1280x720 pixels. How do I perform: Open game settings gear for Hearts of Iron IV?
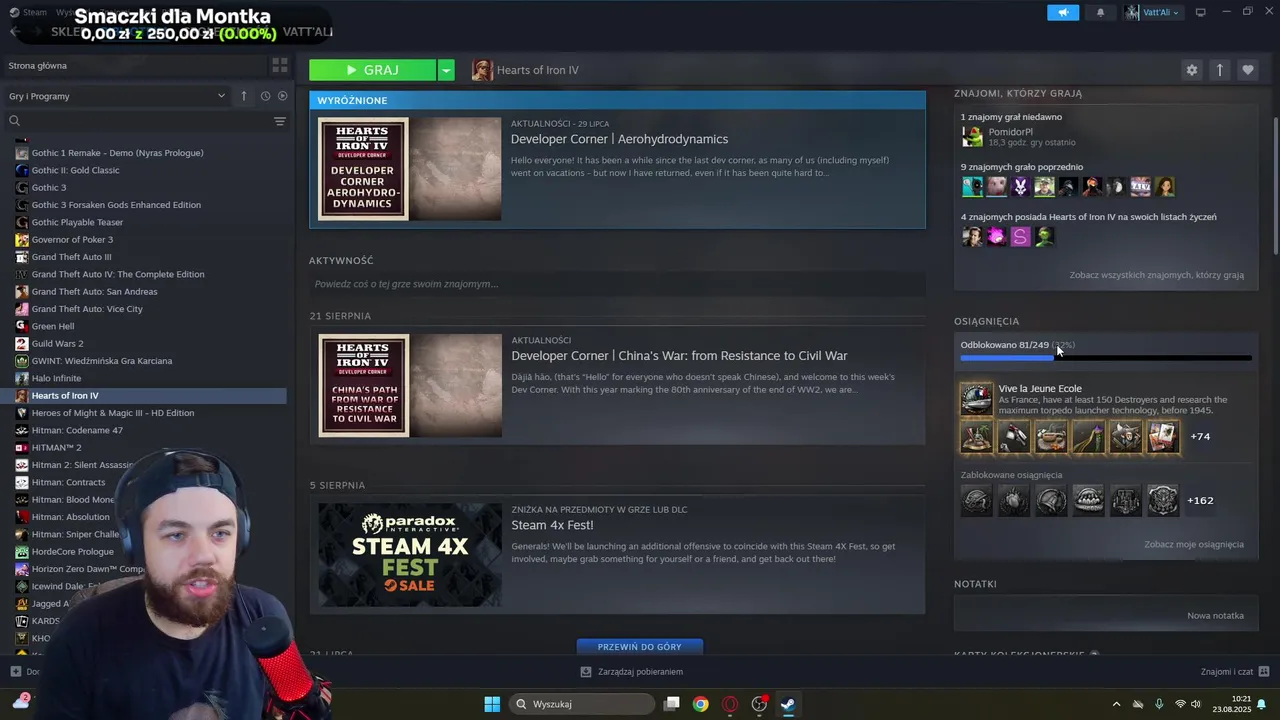pos(1191,70)
